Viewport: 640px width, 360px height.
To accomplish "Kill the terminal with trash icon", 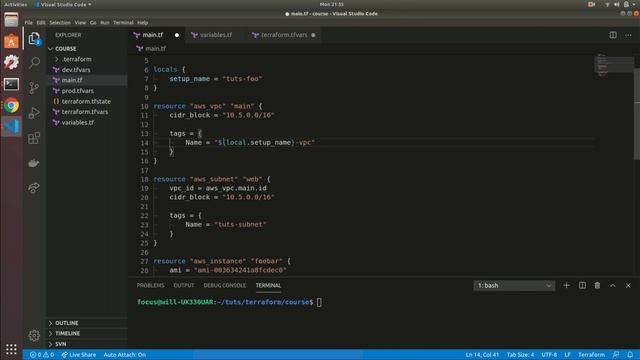I will [597, 285].
